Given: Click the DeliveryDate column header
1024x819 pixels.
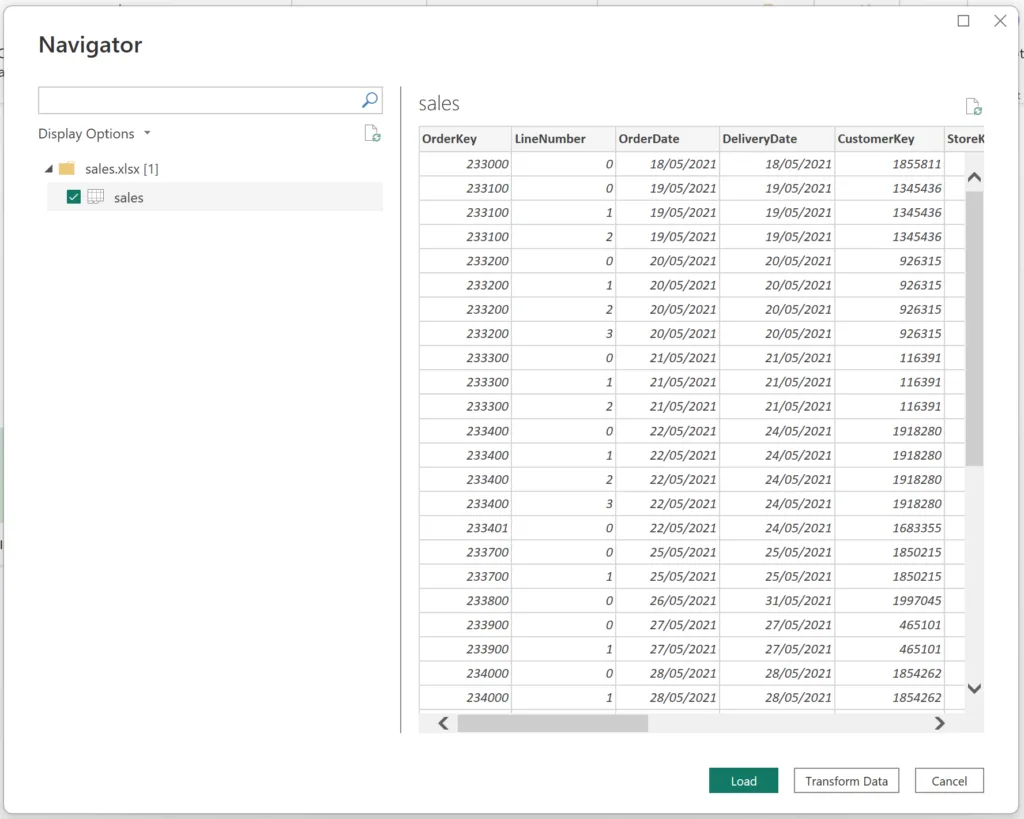Looking at the screenshot, I should click(x=776, y=138).
